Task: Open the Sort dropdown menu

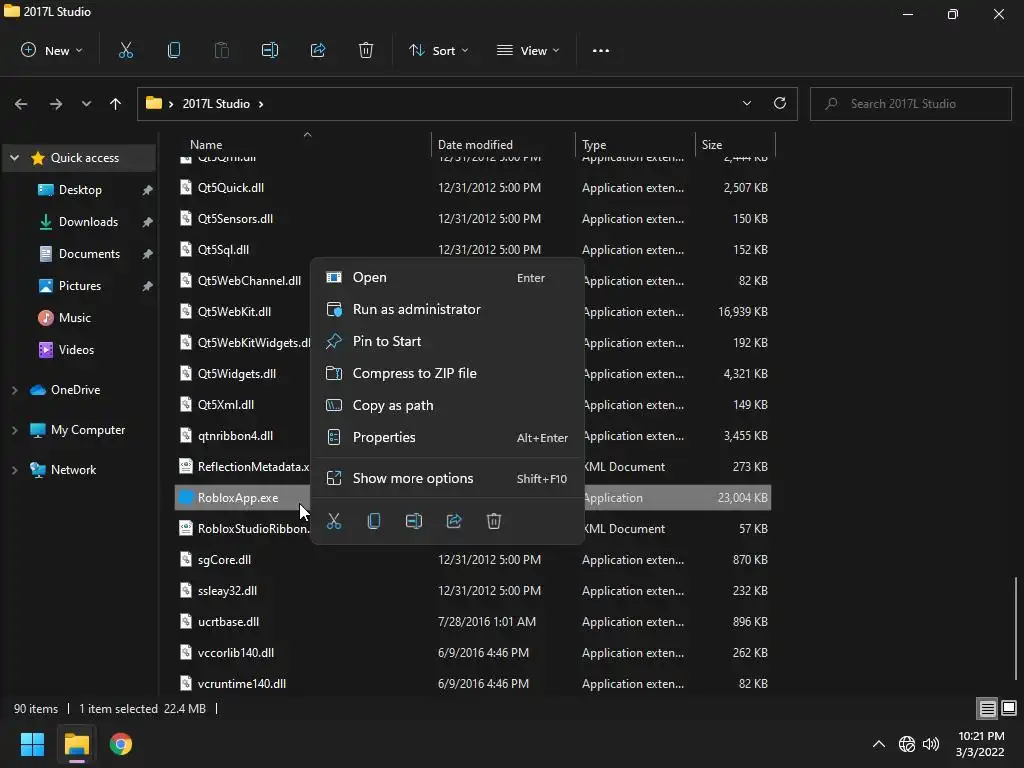Action: 439,50
